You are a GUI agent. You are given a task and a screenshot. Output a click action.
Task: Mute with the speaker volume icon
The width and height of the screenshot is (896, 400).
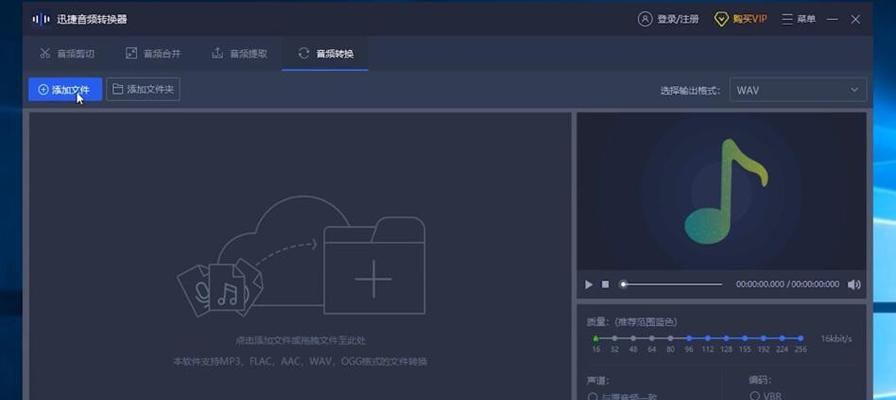coord(854,285)
